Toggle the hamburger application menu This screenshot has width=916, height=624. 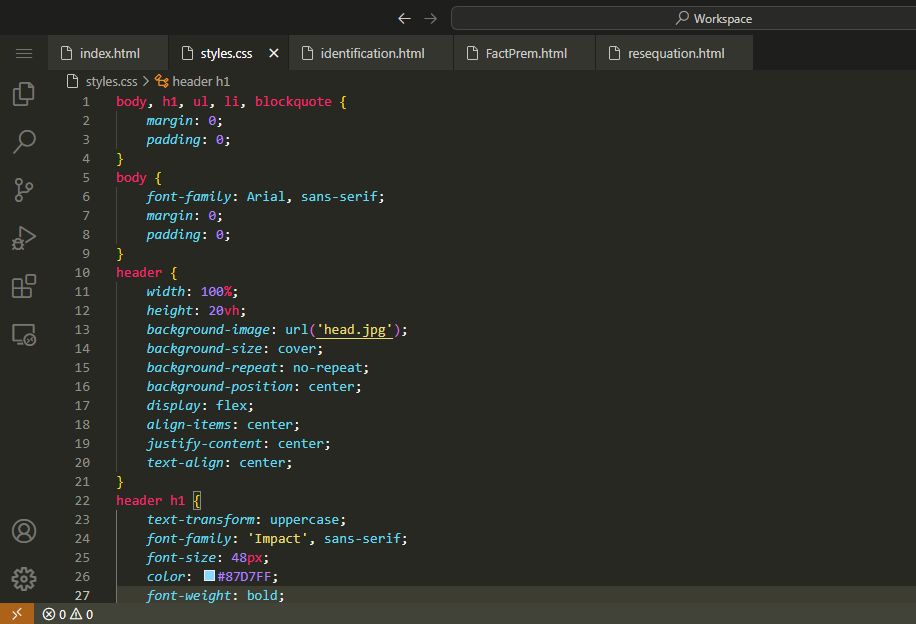(x=24, y=53)
